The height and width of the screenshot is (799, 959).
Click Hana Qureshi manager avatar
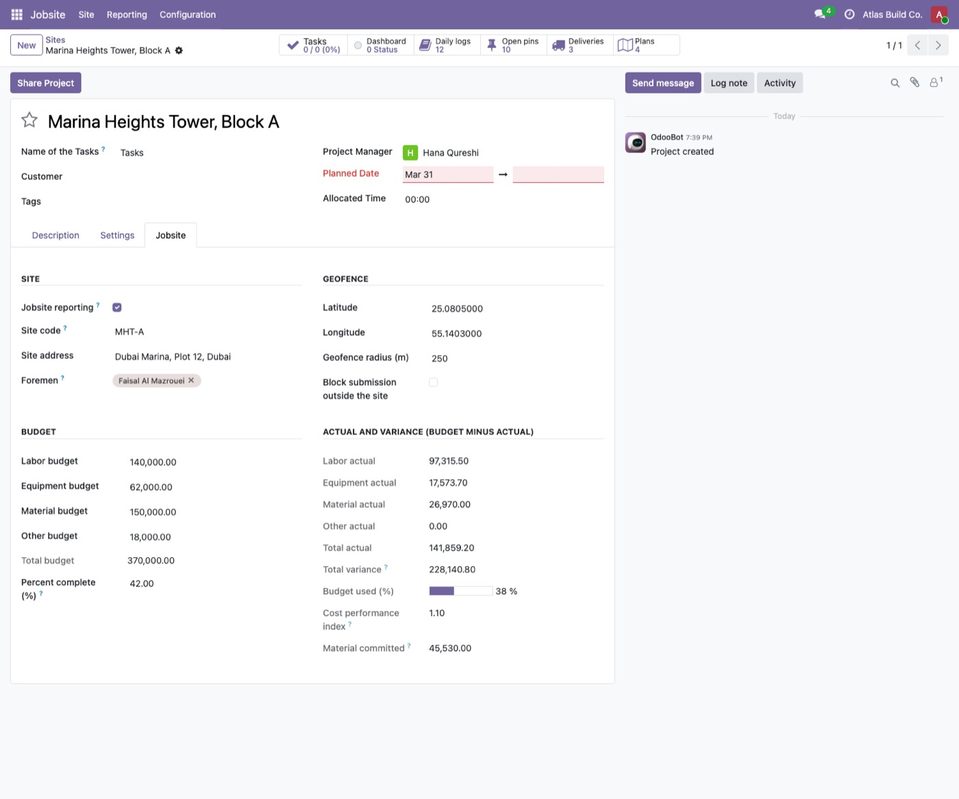[410, 152]
